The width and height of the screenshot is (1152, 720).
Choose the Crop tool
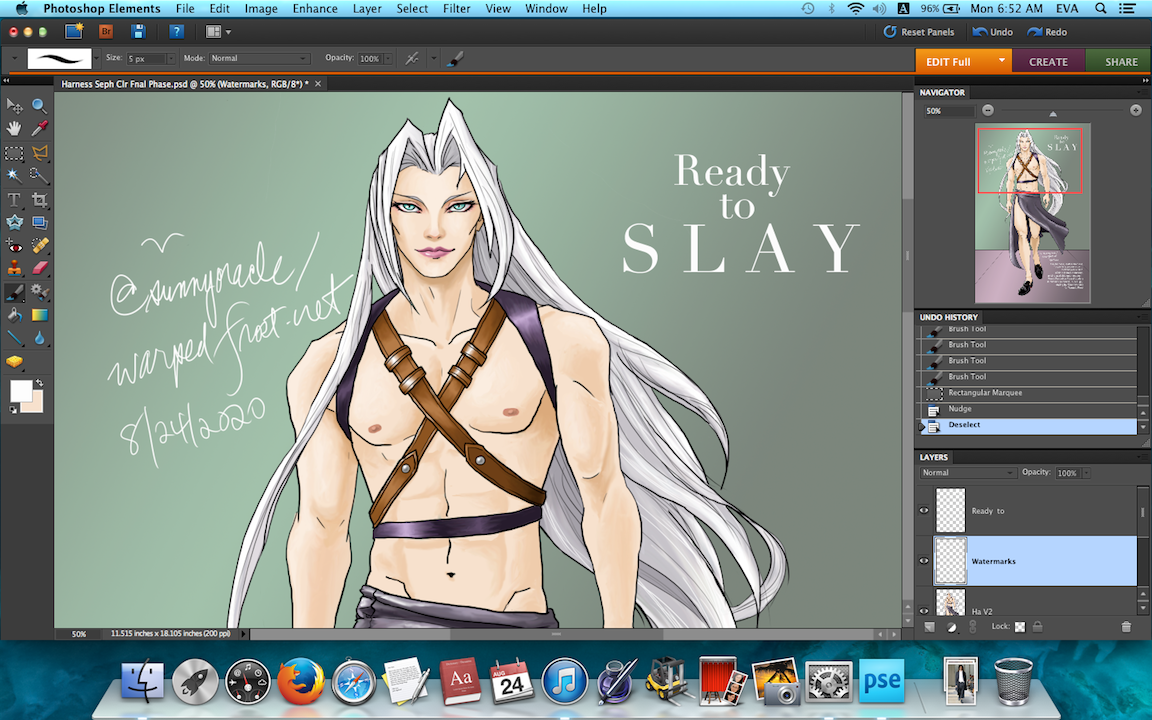40,200
